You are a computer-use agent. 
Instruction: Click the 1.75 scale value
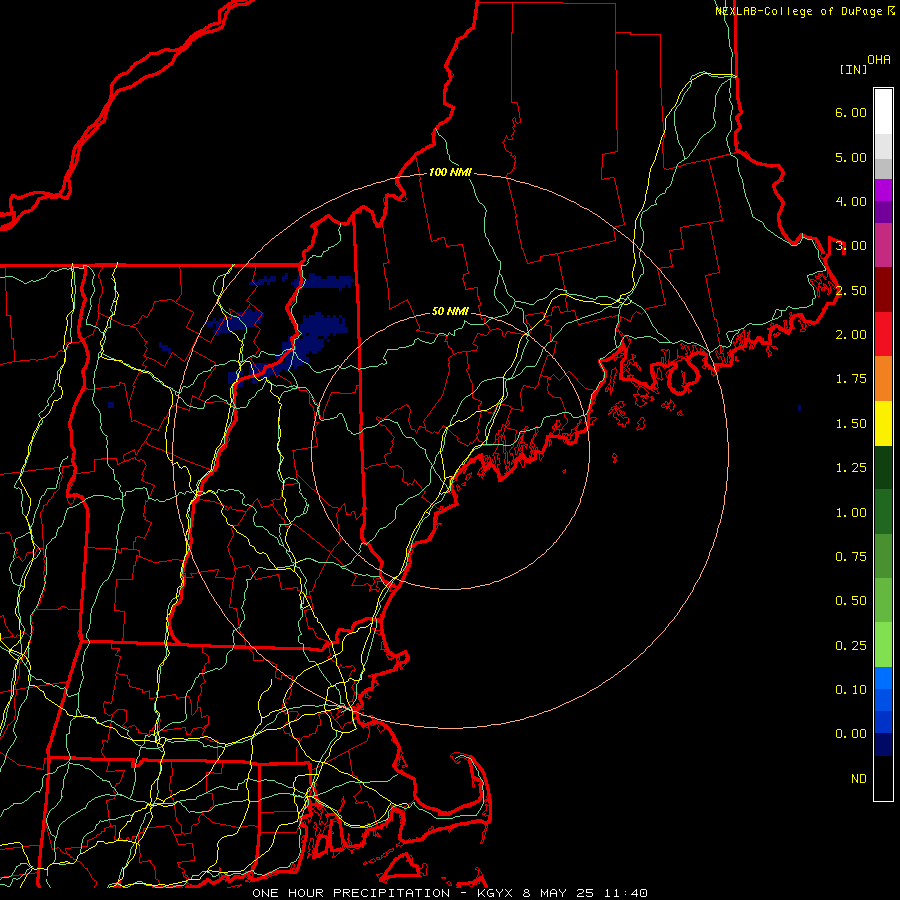coord(851,379)
